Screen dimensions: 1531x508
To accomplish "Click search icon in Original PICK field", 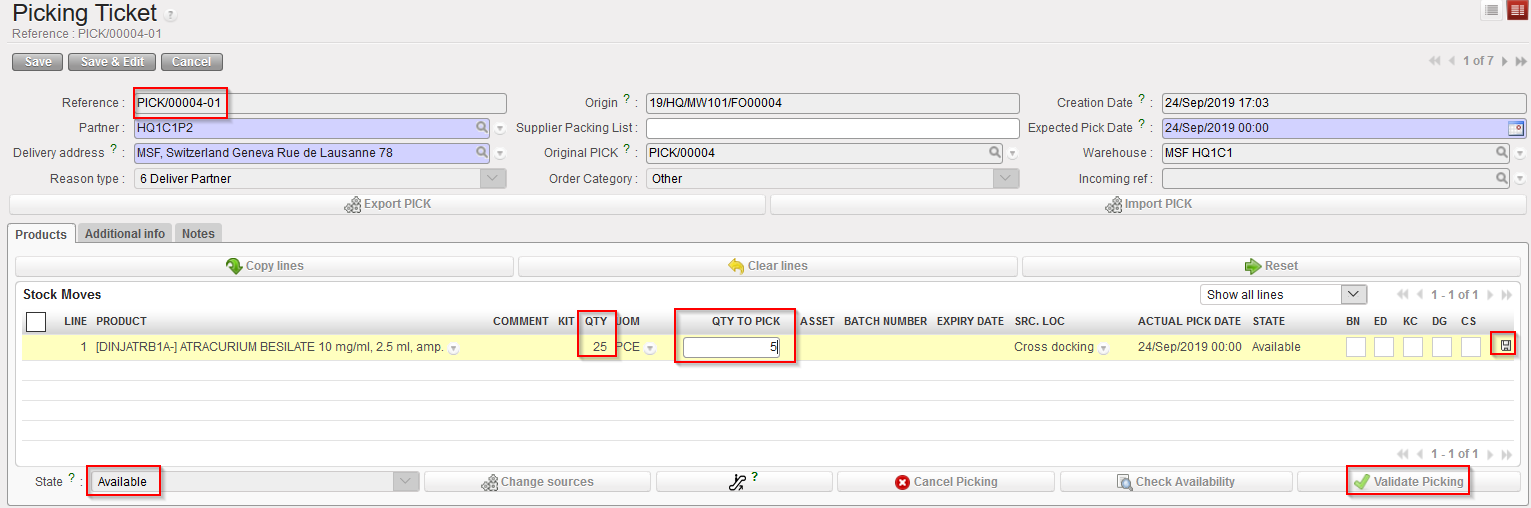I will (x=995, y=153).
